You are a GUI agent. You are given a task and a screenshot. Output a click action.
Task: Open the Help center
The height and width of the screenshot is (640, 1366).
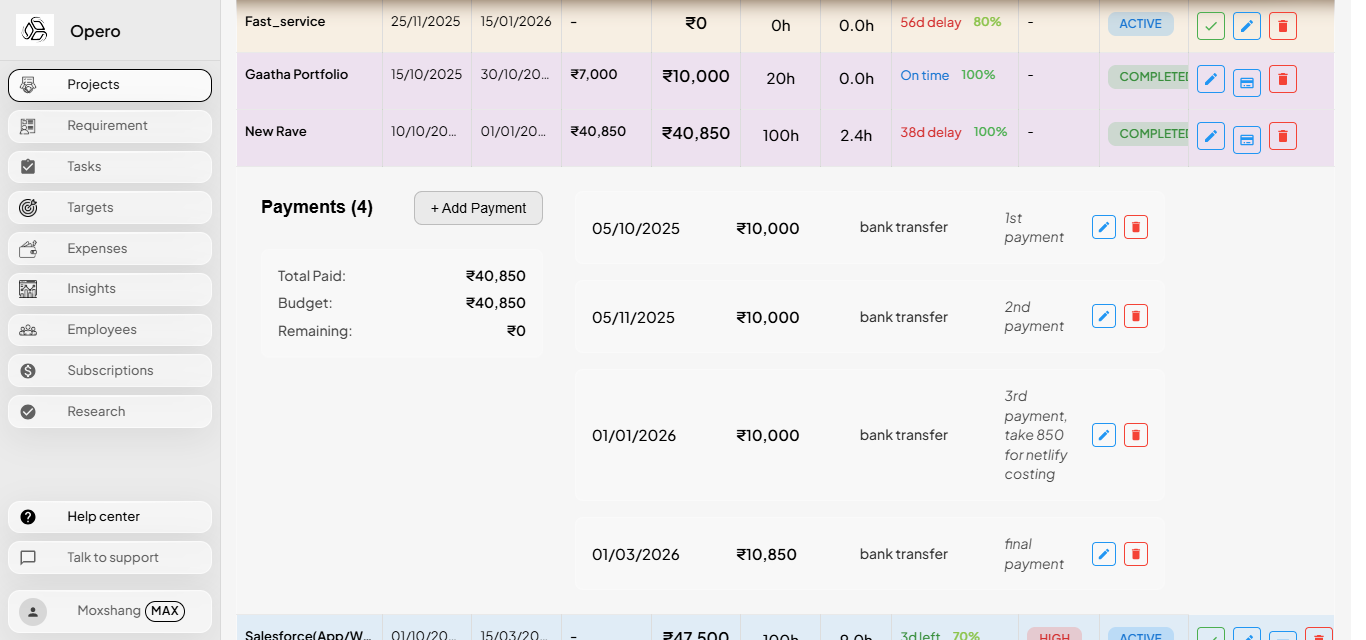point(109,516)
